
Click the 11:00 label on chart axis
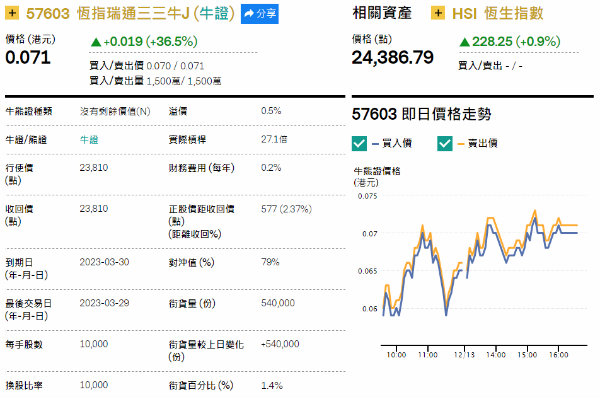click(x=427, y=355)
